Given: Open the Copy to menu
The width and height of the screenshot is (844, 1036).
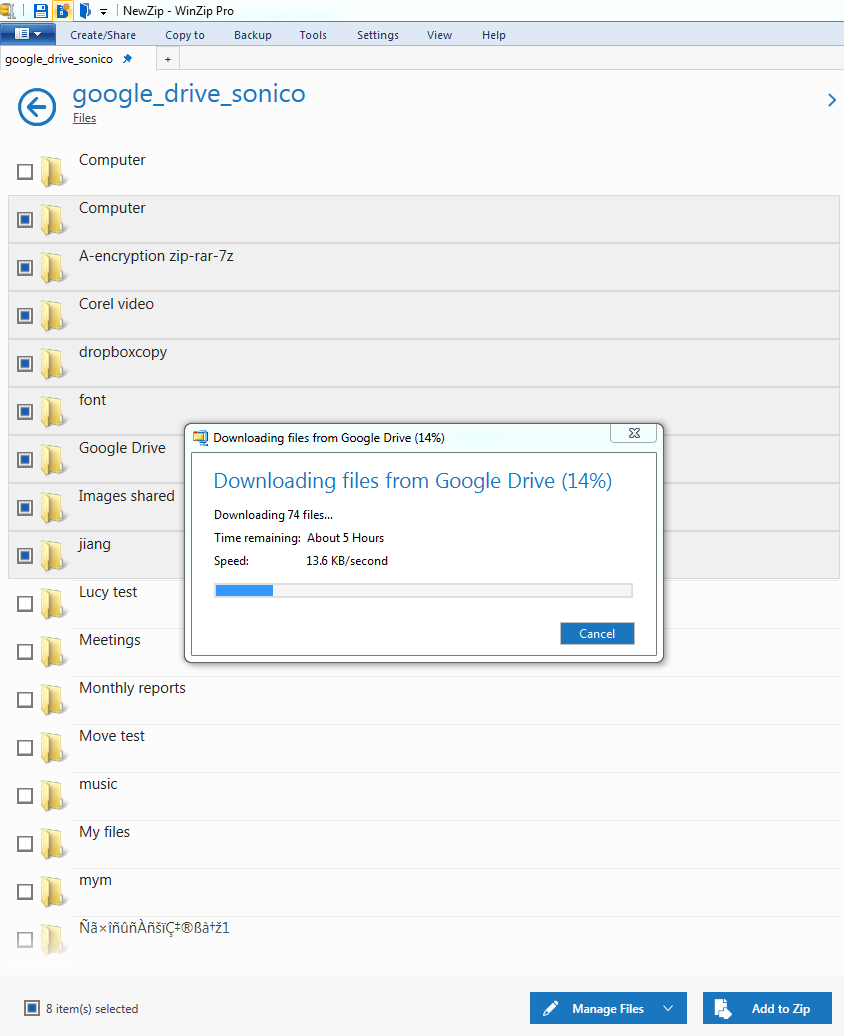Looking at the screenshot, I should (185, 35).
